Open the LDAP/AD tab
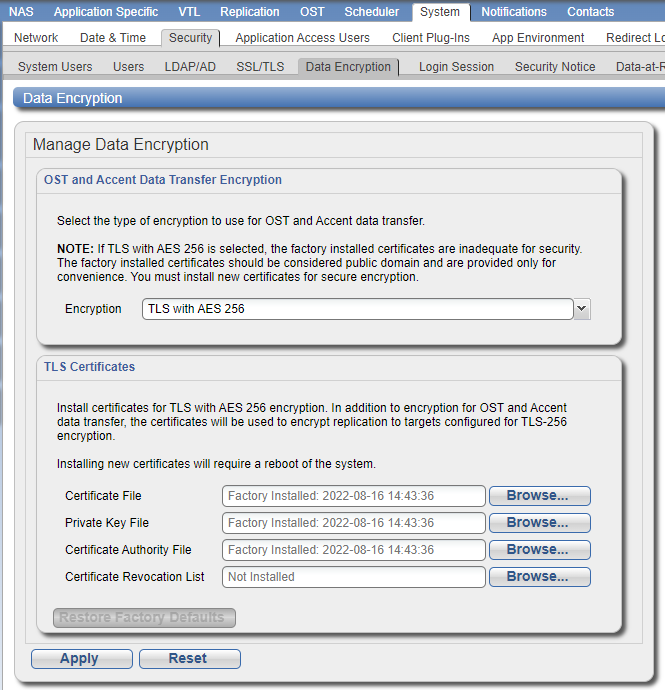665x690 pixels. click(x=190, y=67)
